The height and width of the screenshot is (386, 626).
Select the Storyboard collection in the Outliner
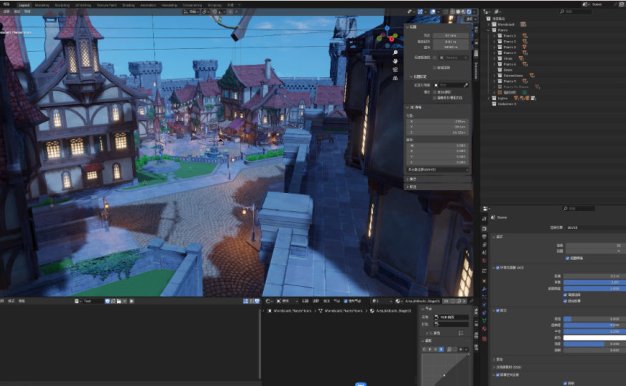505,24
